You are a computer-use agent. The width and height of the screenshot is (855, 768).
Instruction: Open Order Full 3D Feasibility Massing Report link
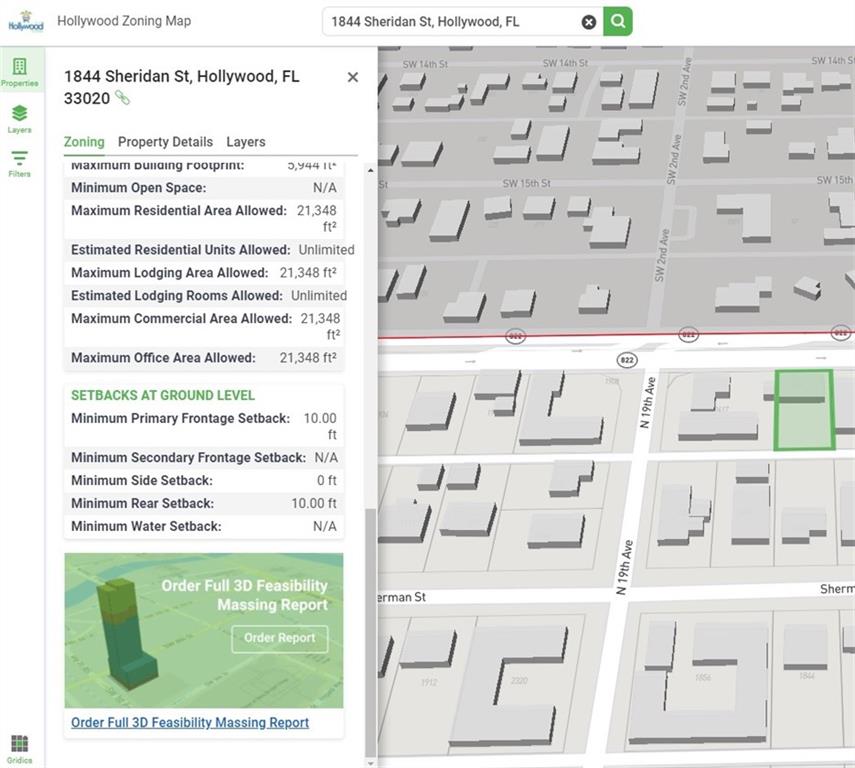point(190,722)
